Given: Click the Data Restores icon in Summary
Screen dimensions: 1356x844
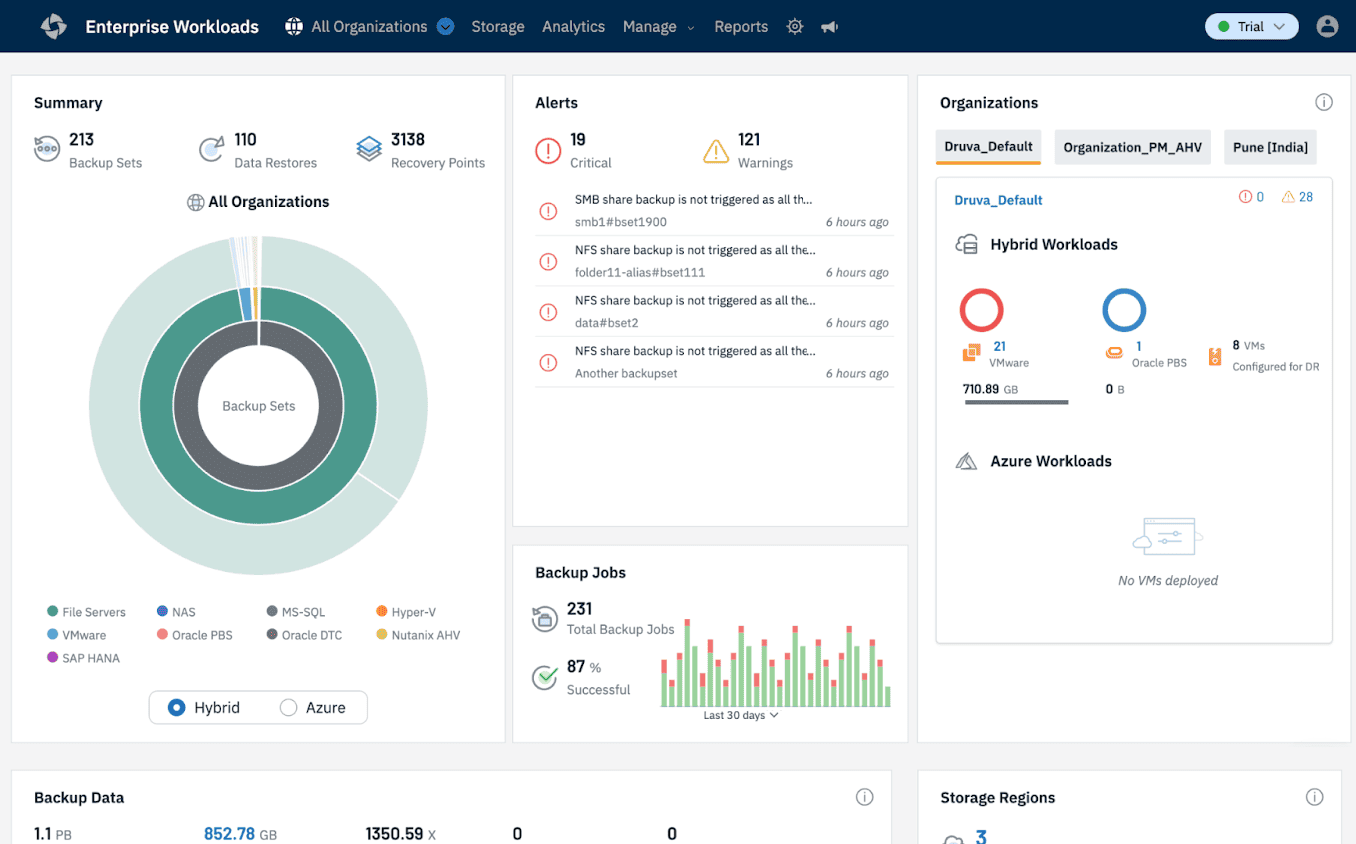Looking at the screenshot, I should pyautogui.click(x=212, y=146).
